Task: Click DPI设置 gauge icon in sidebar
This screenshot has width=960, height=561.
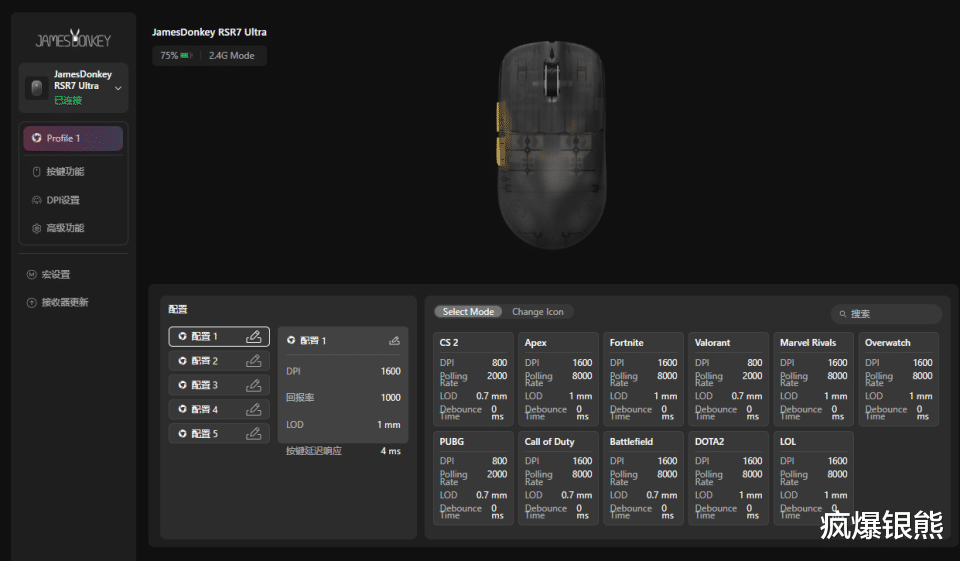Action: [36, 200]
